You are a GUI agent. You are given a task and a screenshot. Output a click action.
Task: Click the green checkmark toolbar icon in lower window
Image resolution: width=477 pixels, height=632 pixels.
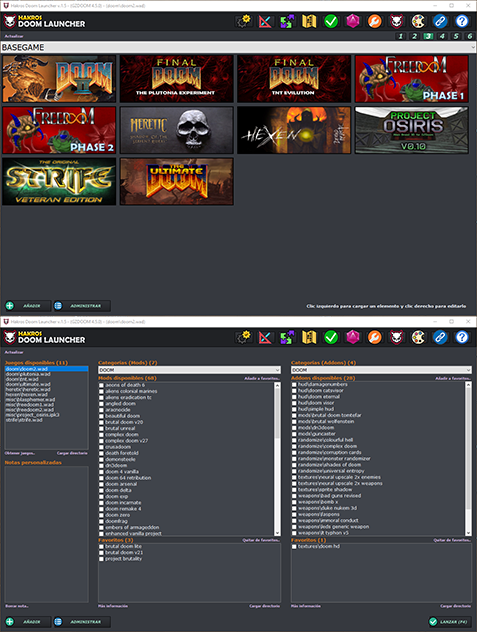331,337
